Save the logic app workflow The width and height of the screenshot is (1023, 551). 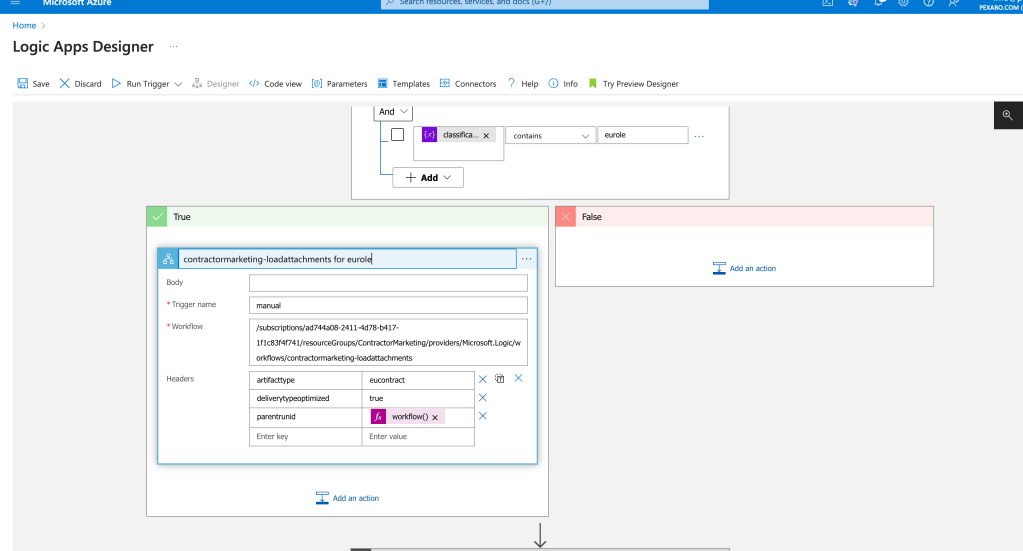(33, 83)
